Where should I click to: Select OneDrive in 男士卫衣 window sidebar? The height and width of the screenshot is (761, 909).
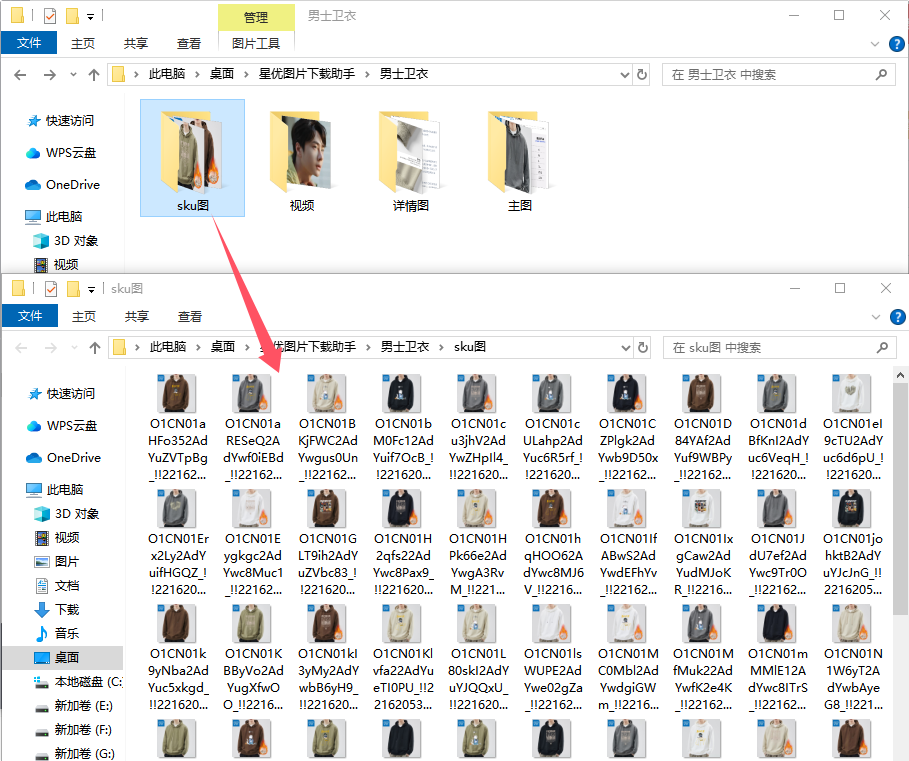pyautogui.click(x=63, y=185)
